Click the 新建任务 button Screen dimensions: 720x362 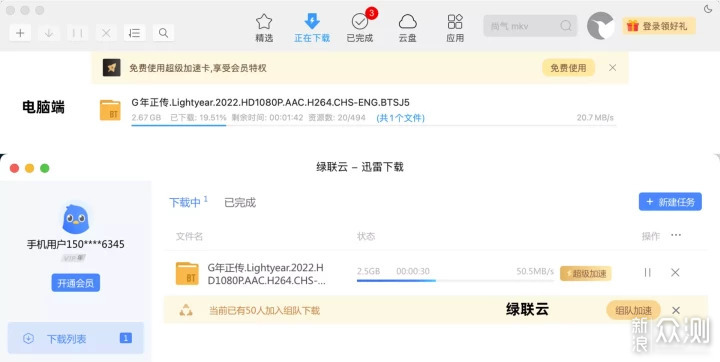(x=670, y=202)
